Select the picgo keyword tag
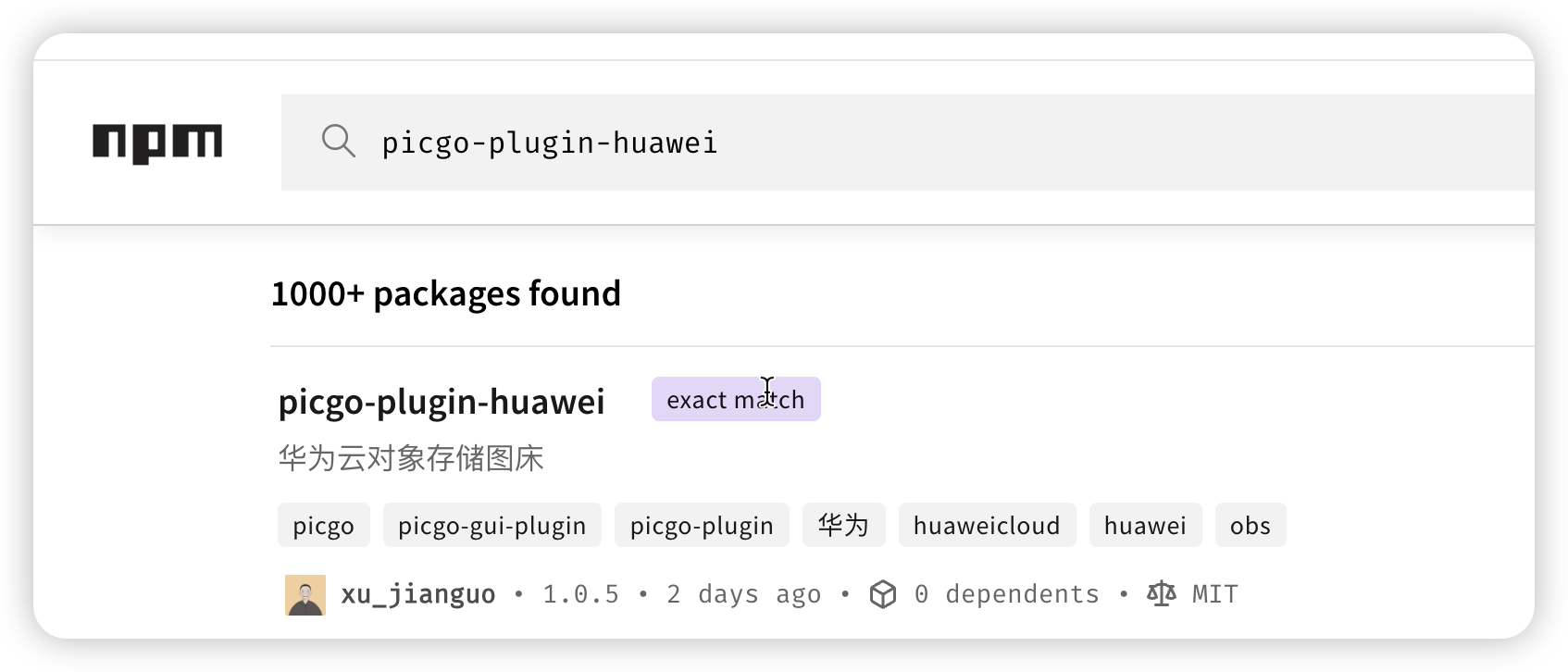 point(323,525)
